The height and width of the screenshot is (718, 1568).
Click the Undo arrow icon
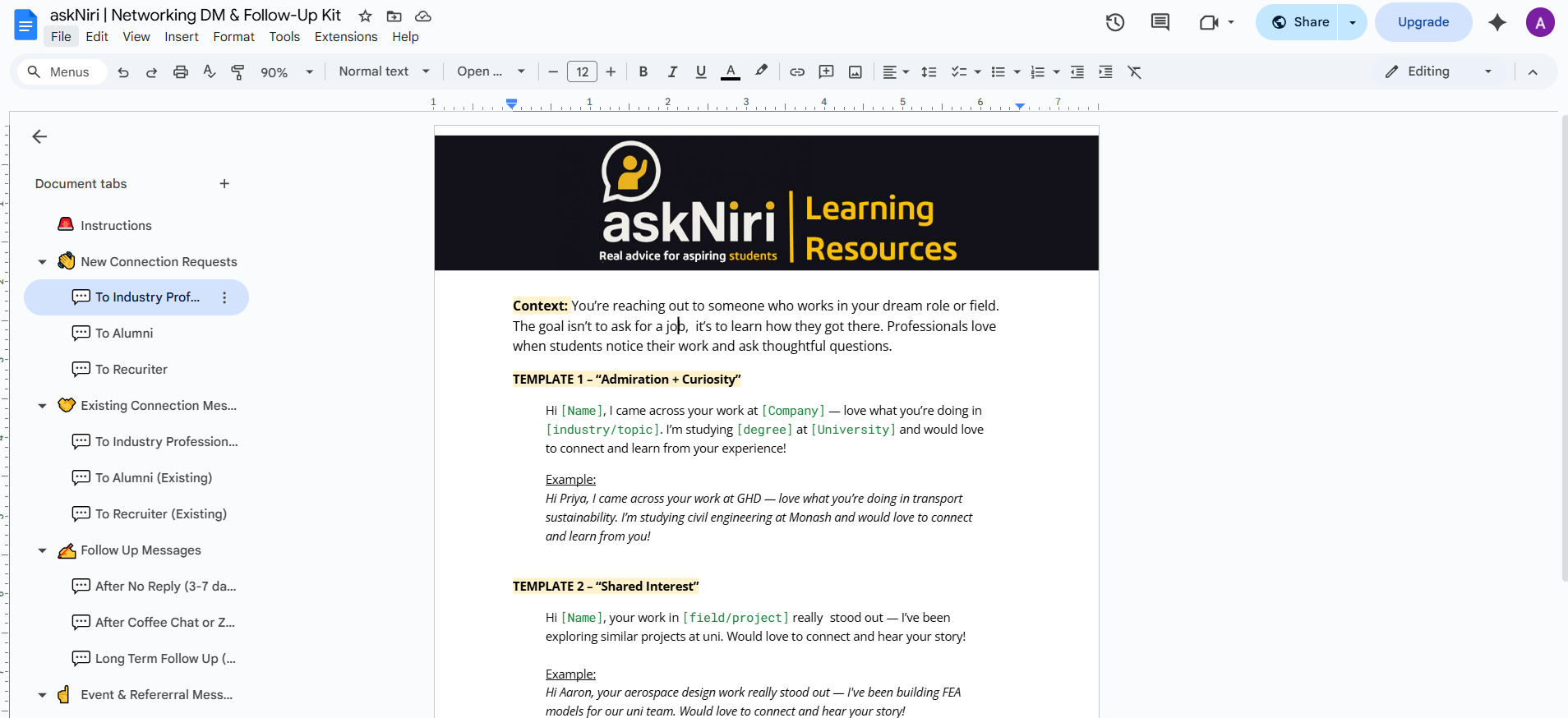123,72
